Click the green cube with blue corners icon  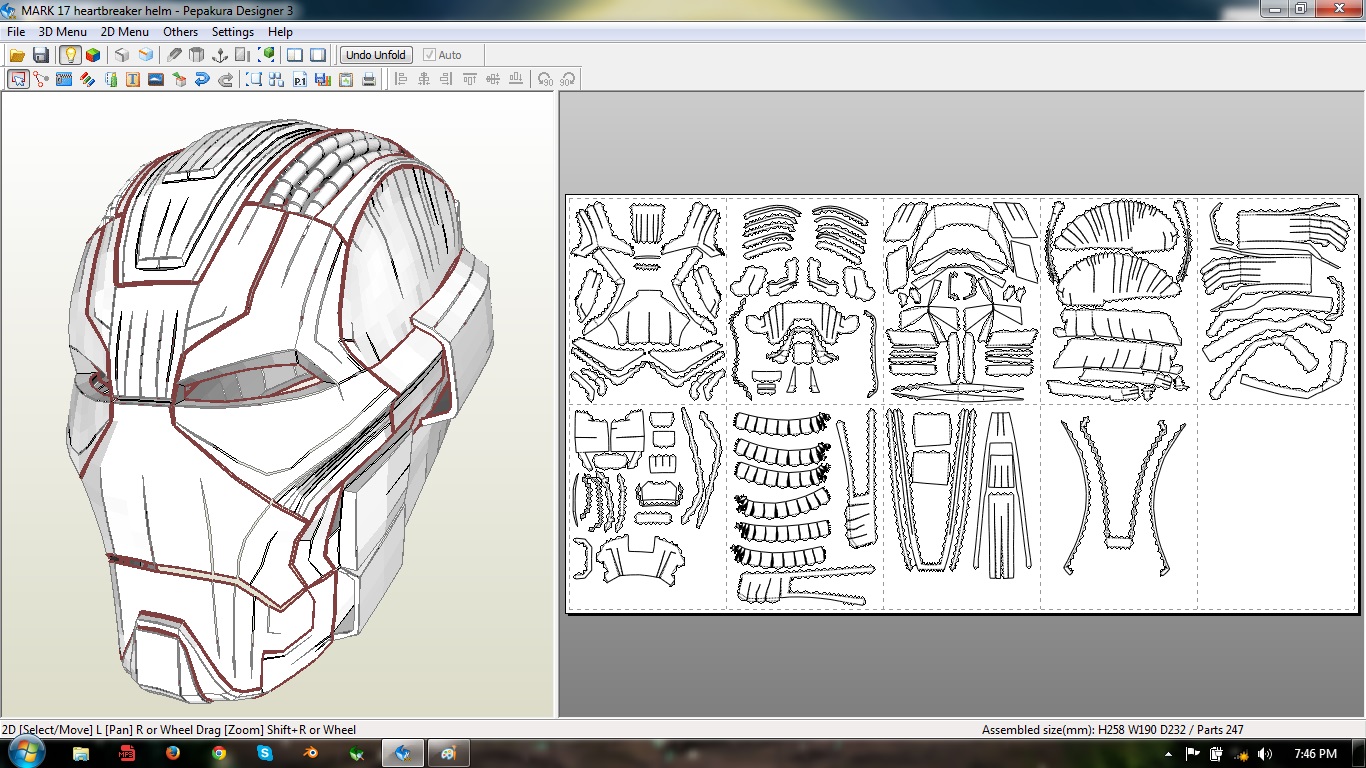click(267, 55)
